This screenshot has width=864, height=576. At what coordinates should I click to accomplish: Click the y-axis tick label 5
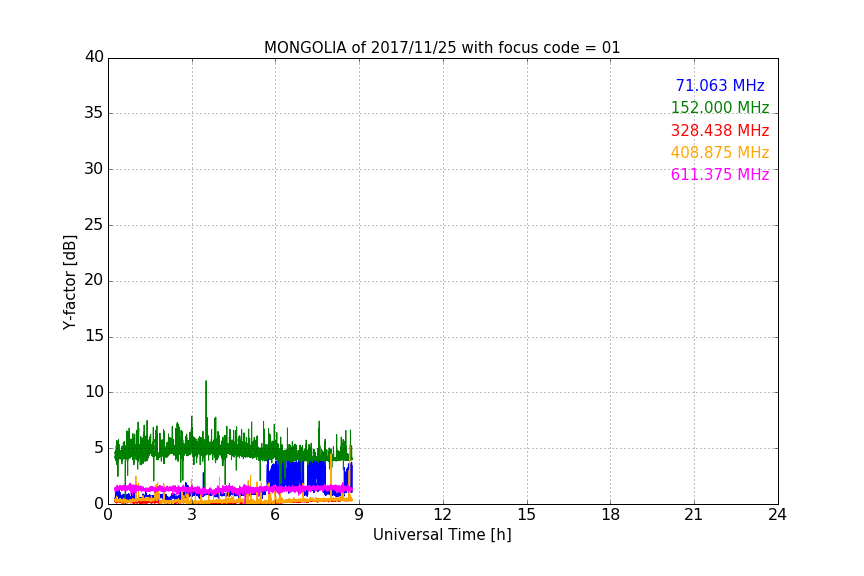(x=99, y=448)
